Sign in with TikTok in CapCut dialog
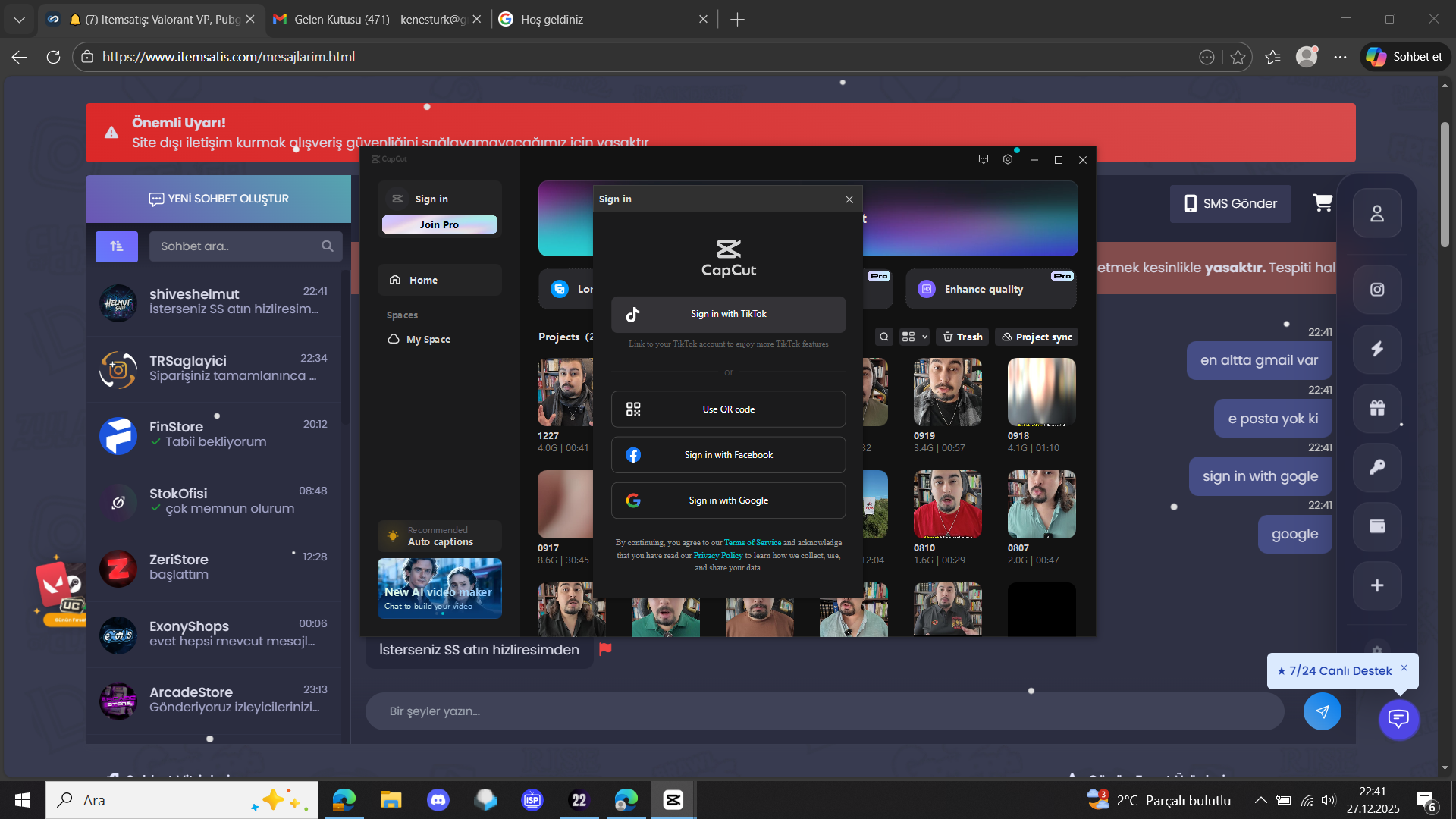This screenshot has height=819, width=1456. click(x=728, y=314)
